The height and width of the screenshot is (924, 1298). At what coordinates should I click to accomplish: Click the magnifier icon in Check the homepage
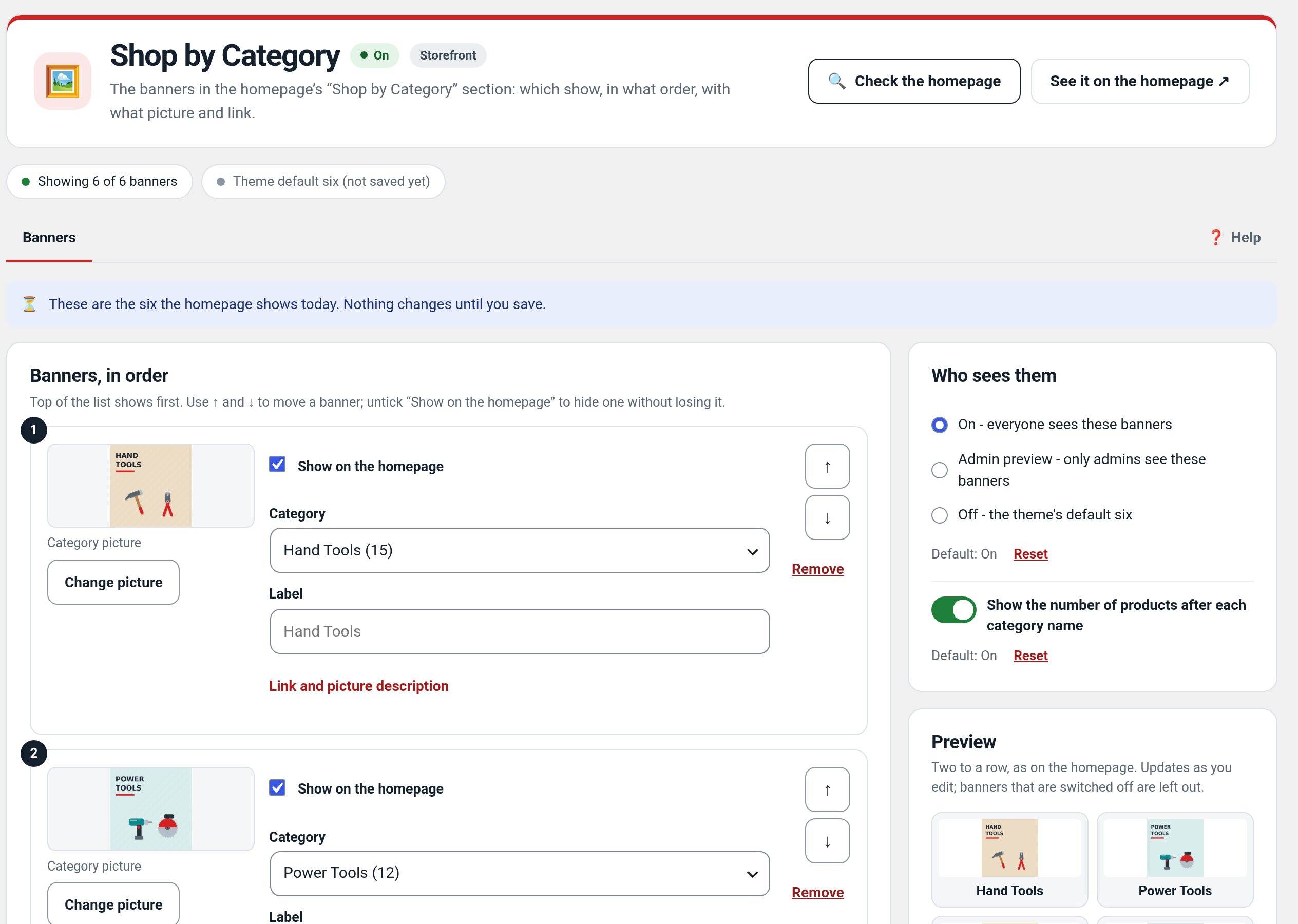tap(836, 81)
